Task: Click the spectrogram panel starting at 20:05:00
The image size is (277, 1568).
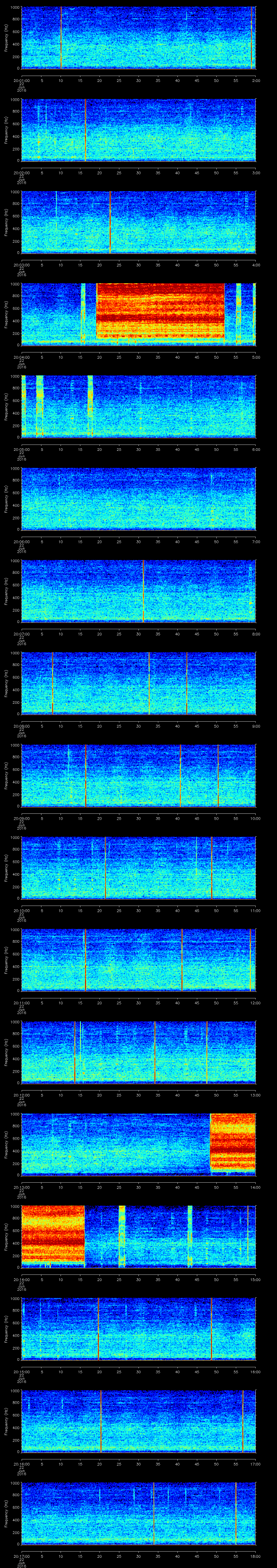Action: pos(138,407)
